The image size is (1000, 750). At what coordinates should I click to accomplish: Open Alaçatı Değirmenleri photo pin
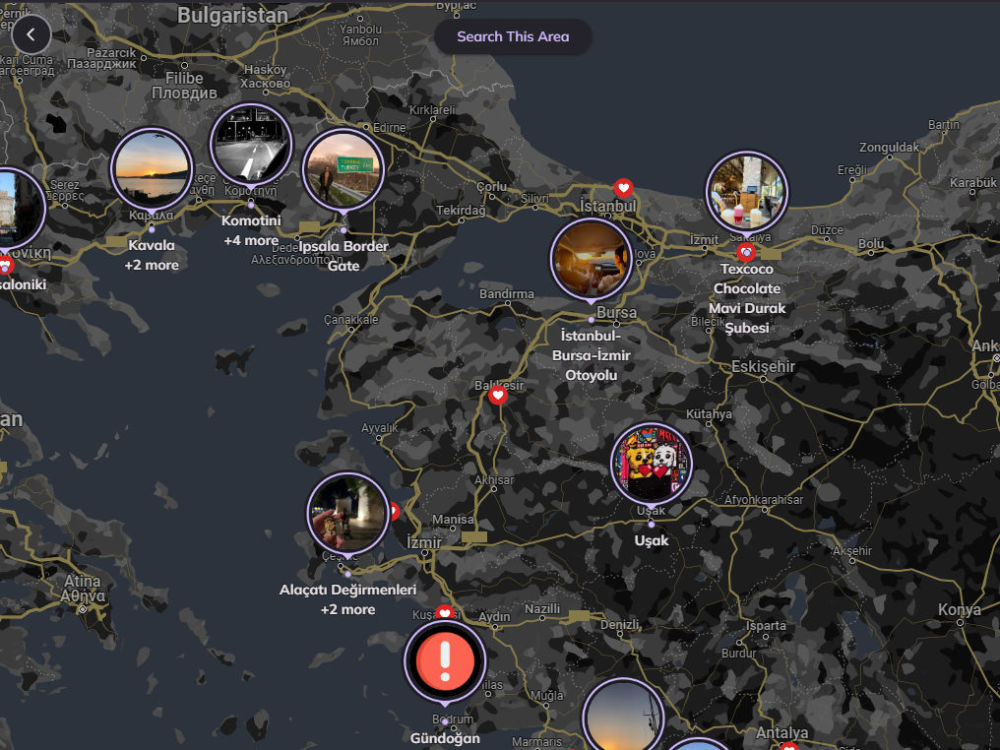tap(348, 513)
